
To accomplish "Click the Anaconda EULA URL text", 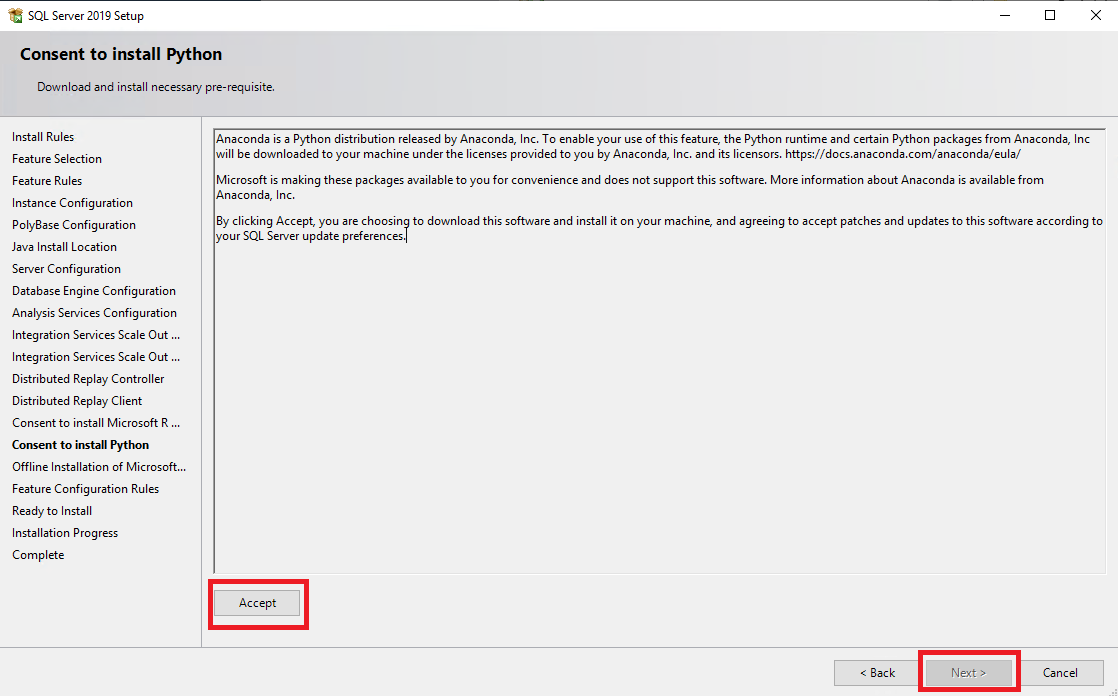I will pos(903,154).
